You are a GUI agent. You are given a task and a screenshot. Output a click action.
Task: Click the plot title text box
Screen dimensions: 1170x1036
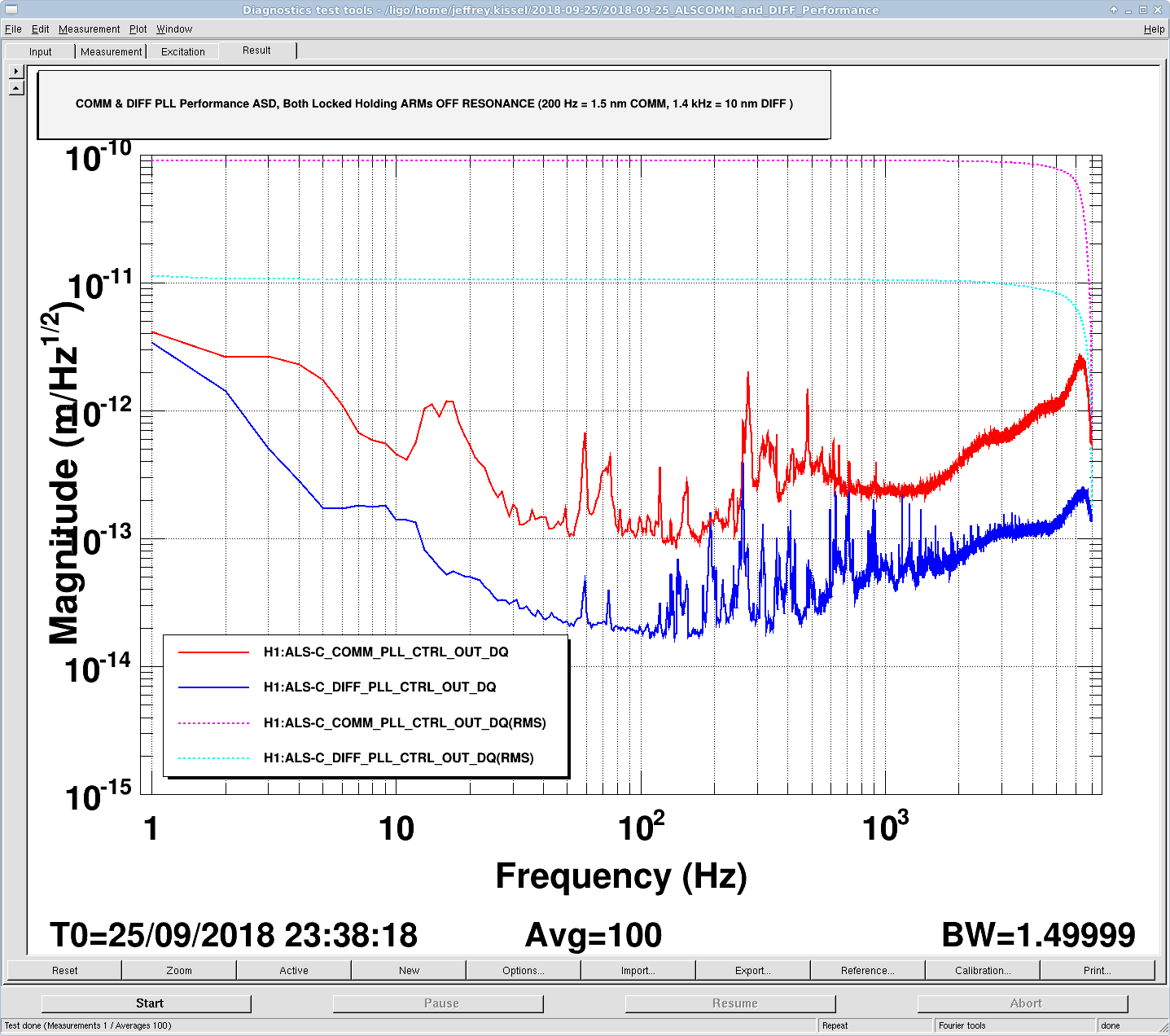pyautogui.click(x=434, y=104)
